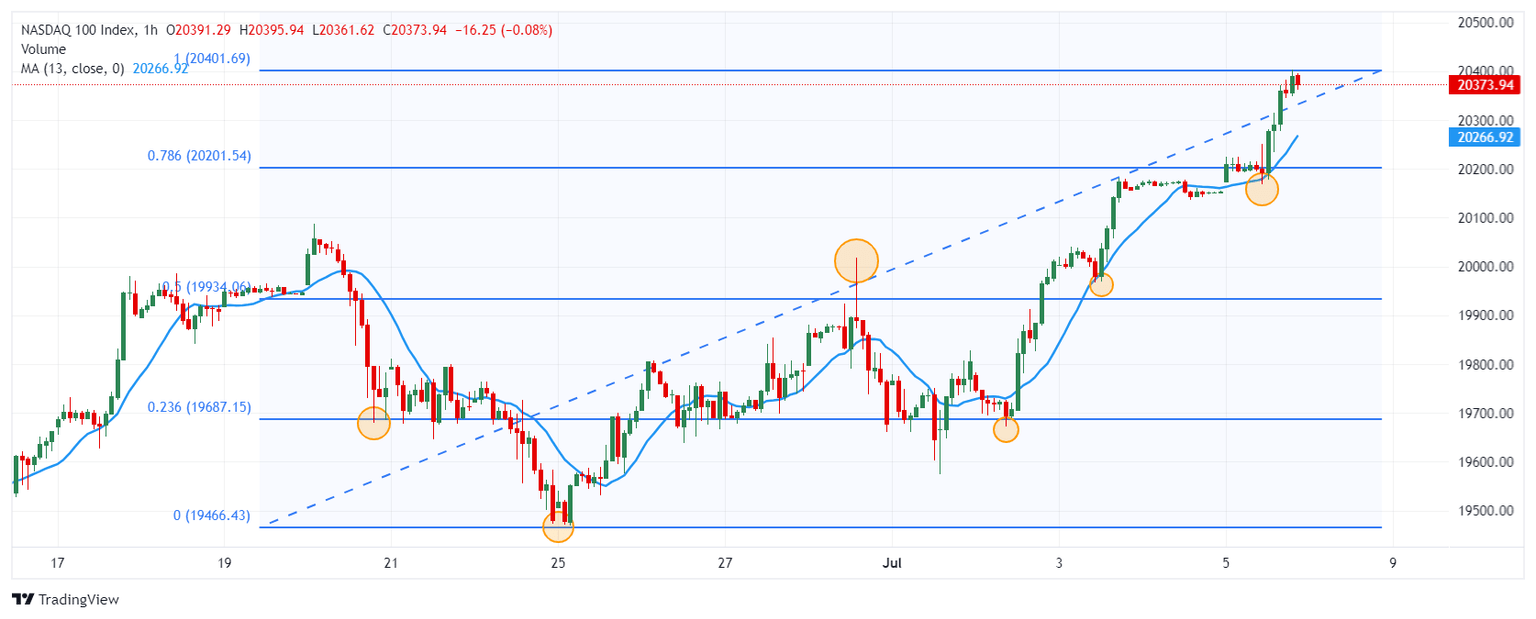This screenshot has height=619, width=1536.
Task: Click the 17 date label on the time axis
Action: [x=57, y=562]
